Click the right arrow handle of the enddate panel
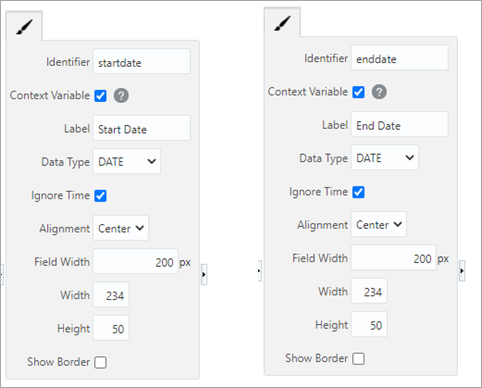 (462, 271)
